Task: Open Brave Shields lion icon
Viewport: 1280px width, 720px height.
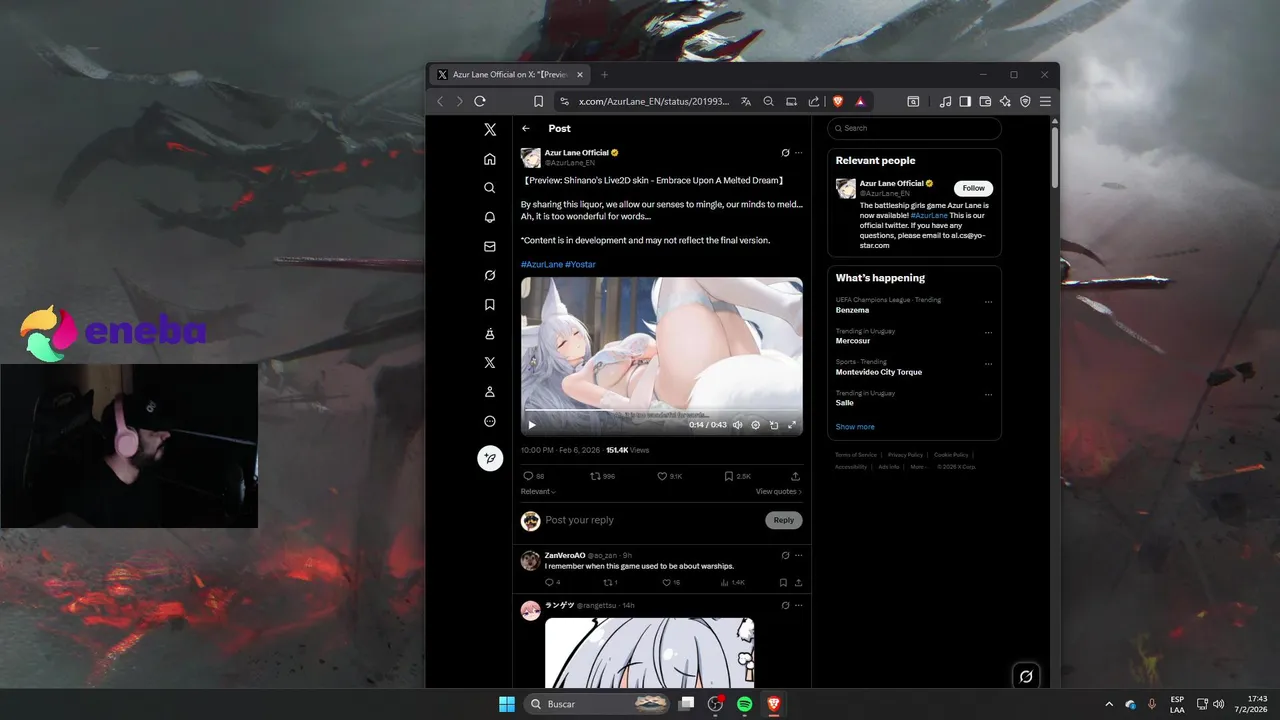Action: (x=838, y=101)
